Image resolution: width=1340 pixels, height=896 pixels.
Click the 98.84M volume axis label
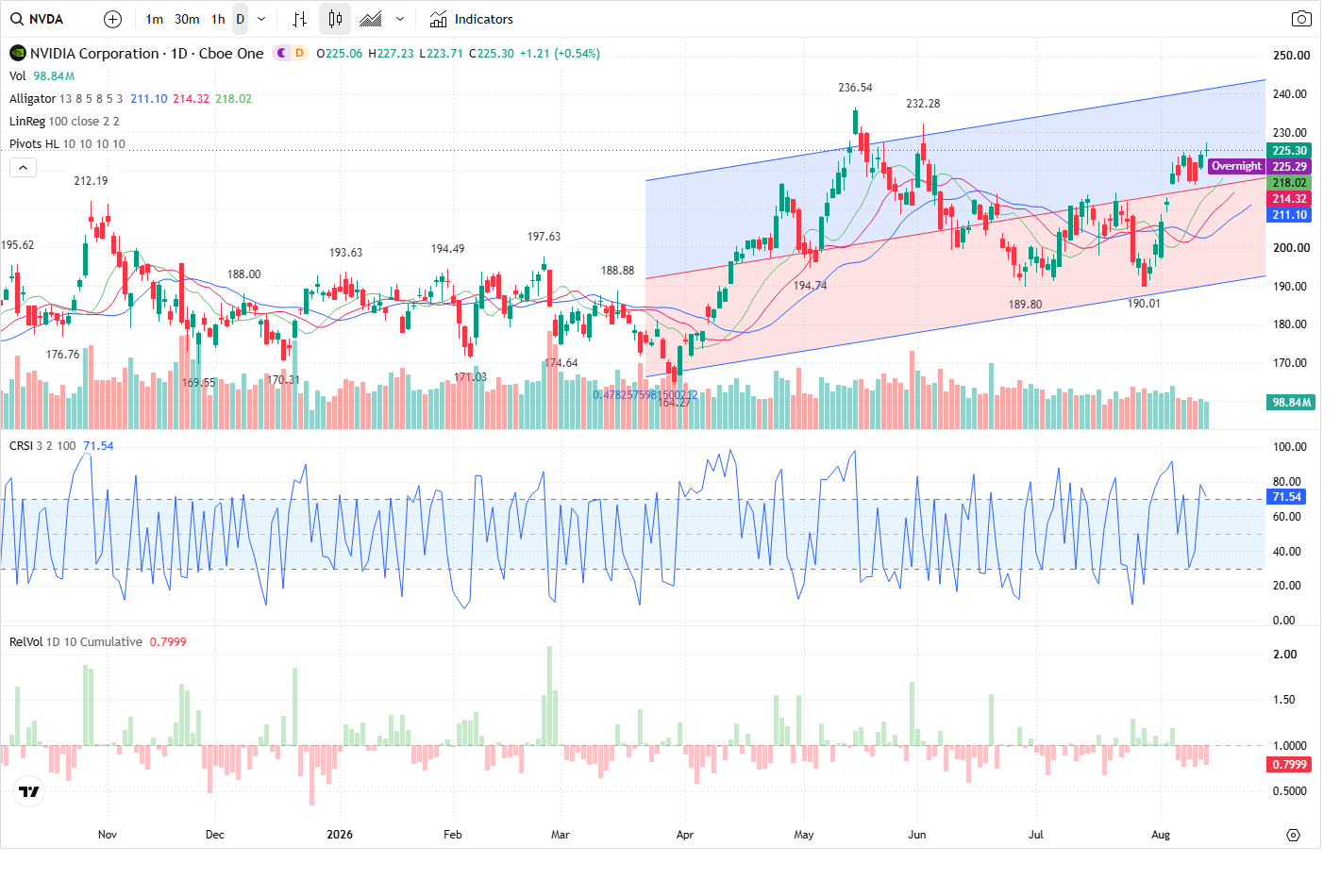click(x=1291, y=403)
